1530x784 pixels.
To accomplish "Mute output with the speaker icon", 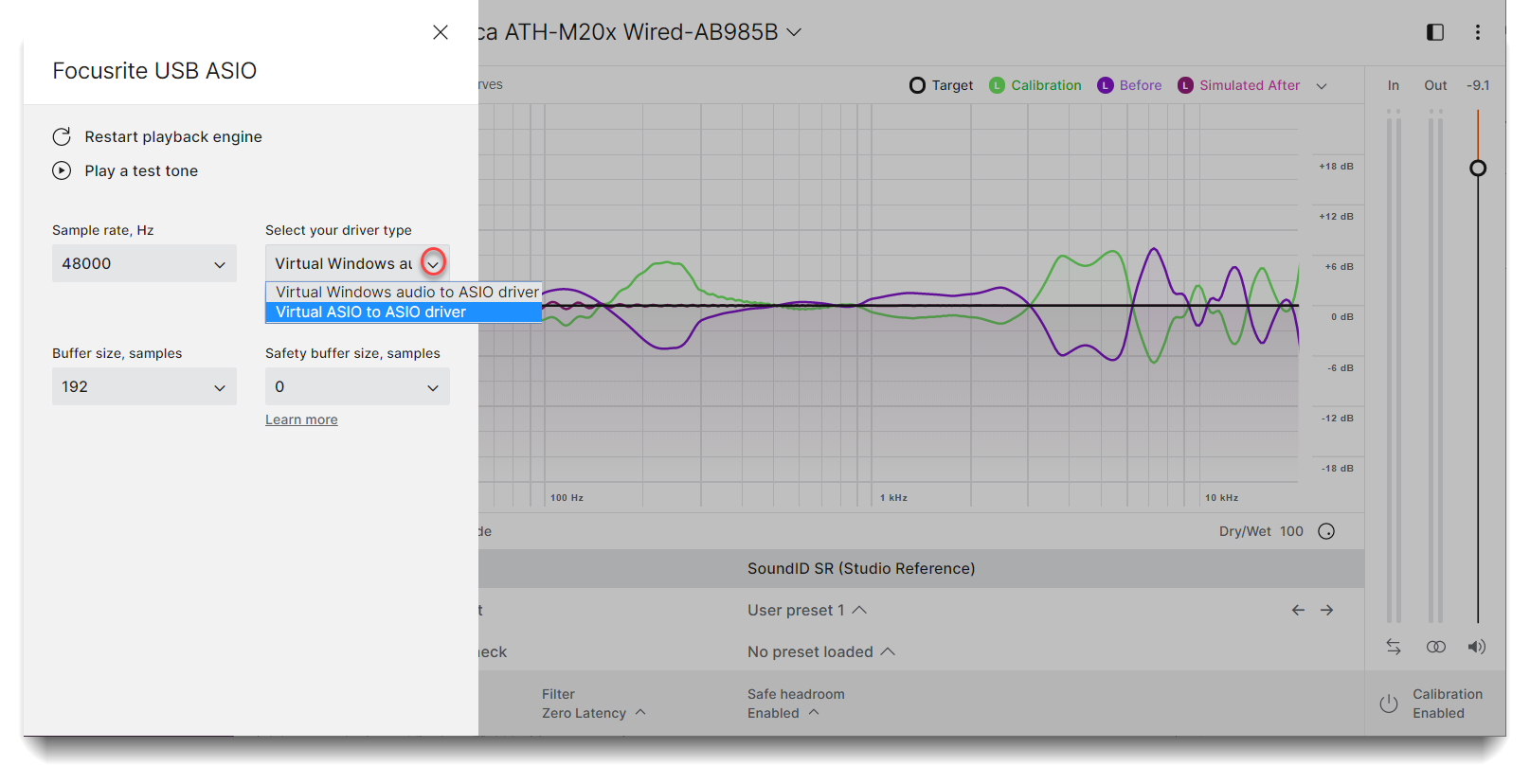I will [x=1477, y=647].
